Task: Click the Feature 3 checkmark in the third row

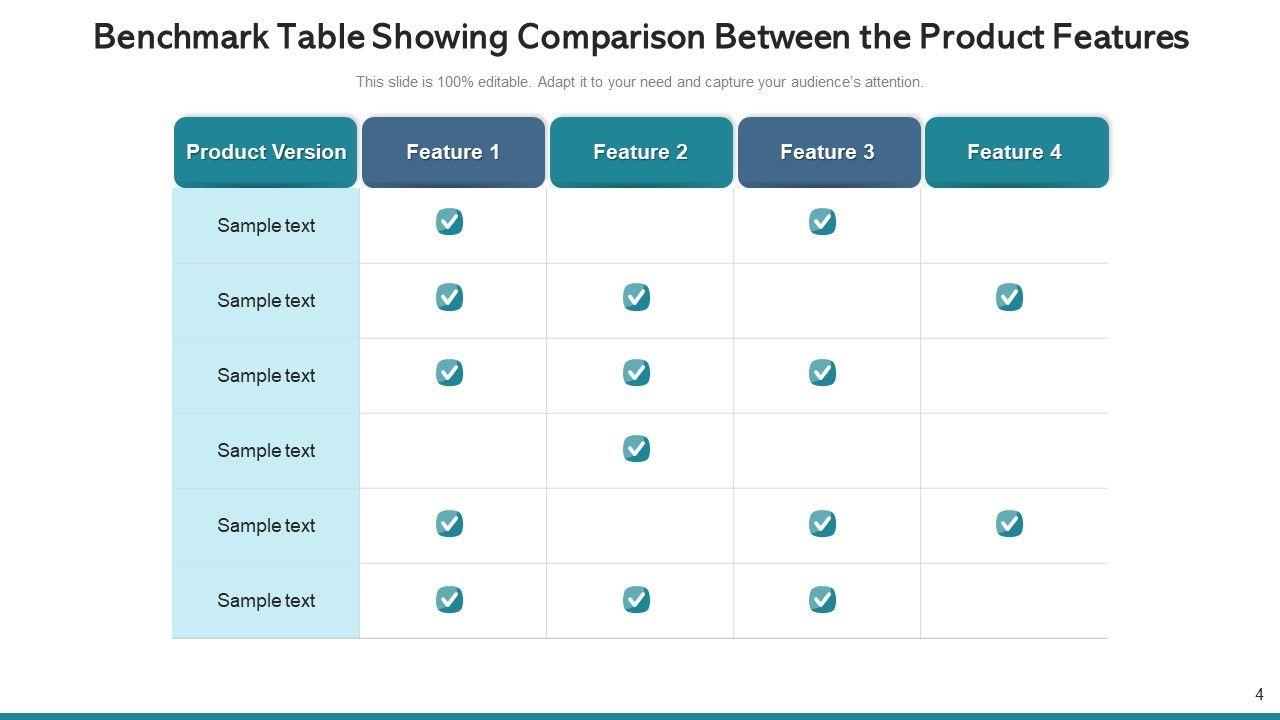Action: coord(822,373)
